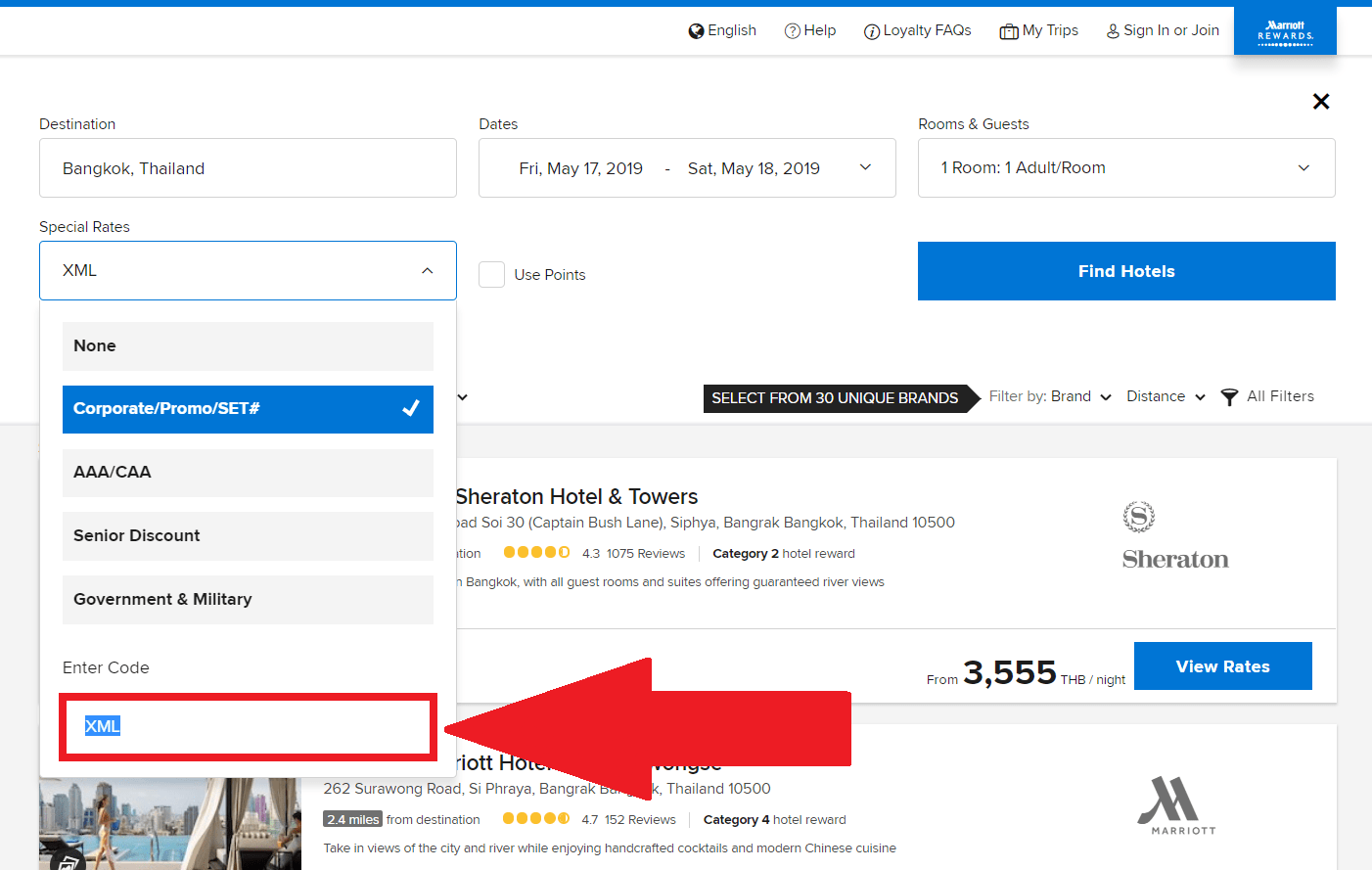Click the Marriott 4.7 star rating

(x=536, y=819)
